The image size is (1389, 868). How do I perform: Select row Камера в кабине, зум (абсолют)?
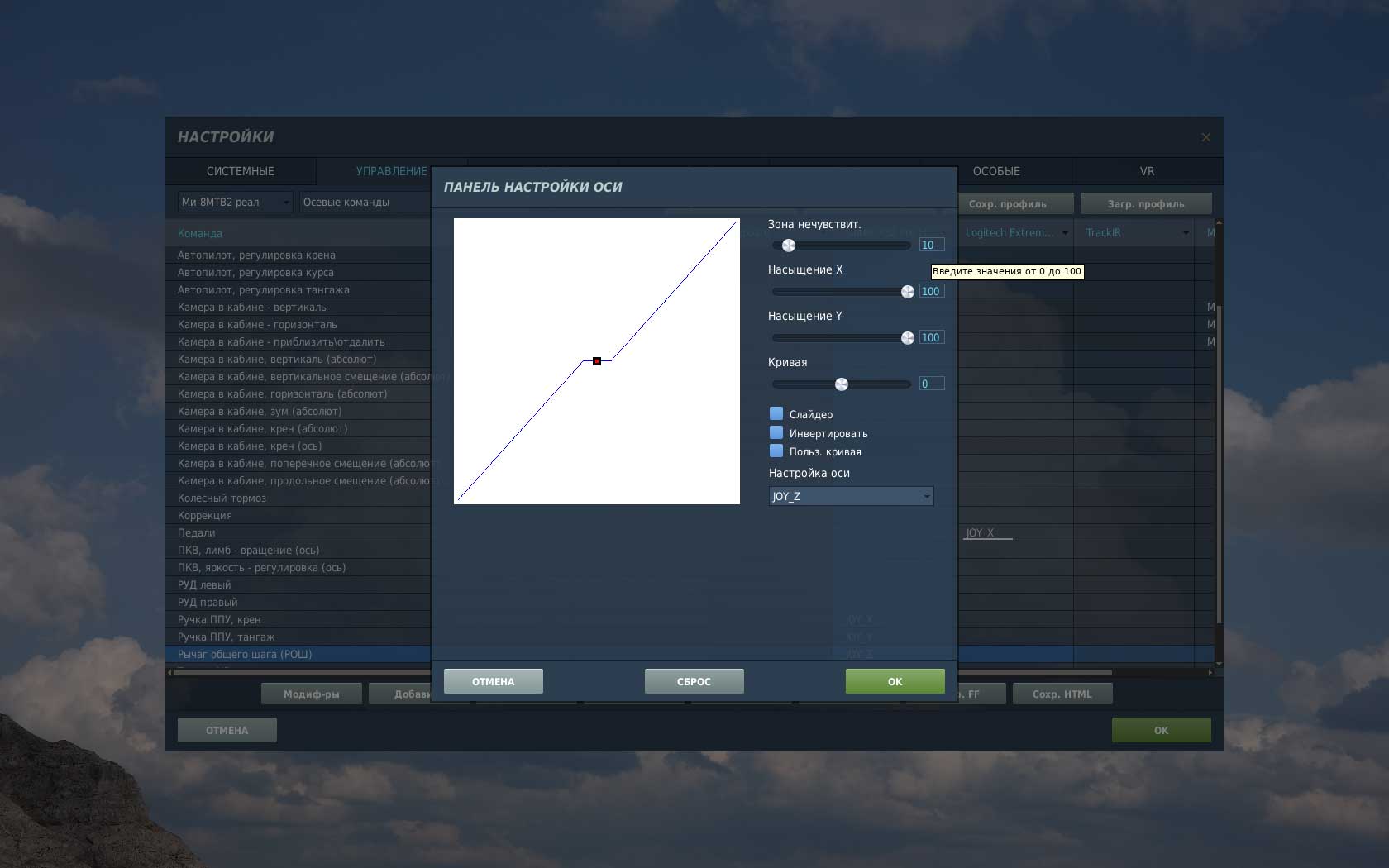[x=298, y=411]
